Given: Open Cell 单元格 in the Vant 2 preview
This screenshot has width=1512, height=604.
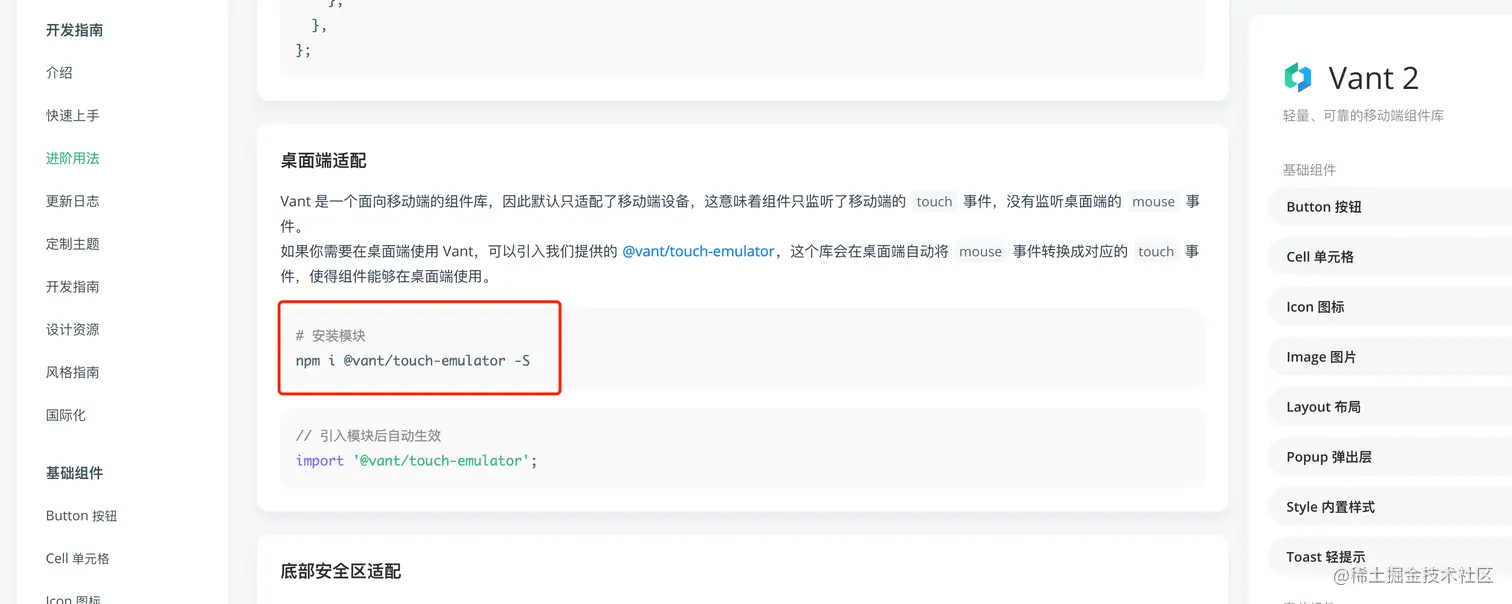Looking at the screenshot, I should coord(1390,257).
